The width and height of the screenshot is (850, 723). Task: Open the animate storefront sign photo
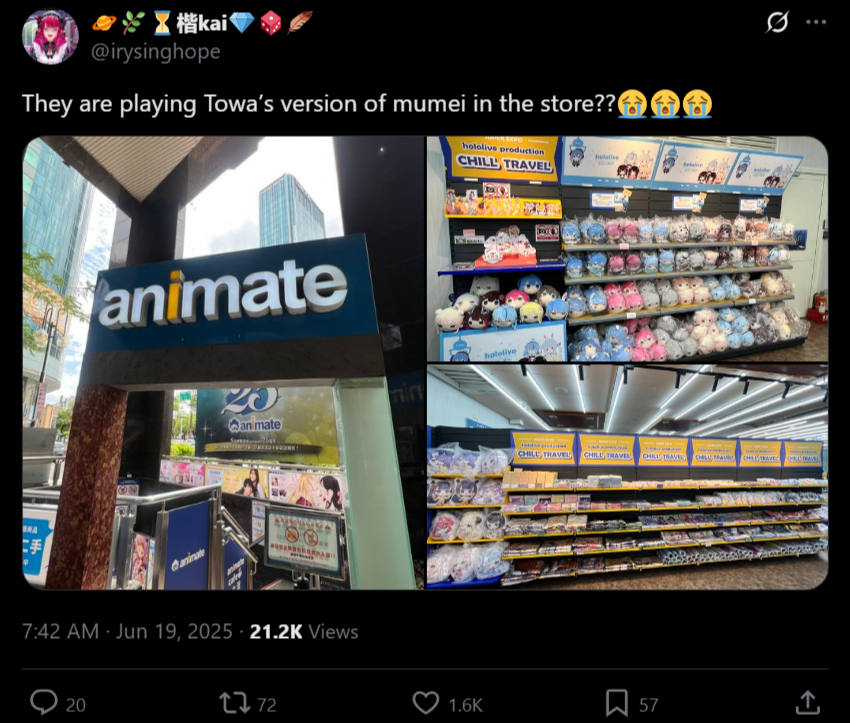tap(223, 363)
